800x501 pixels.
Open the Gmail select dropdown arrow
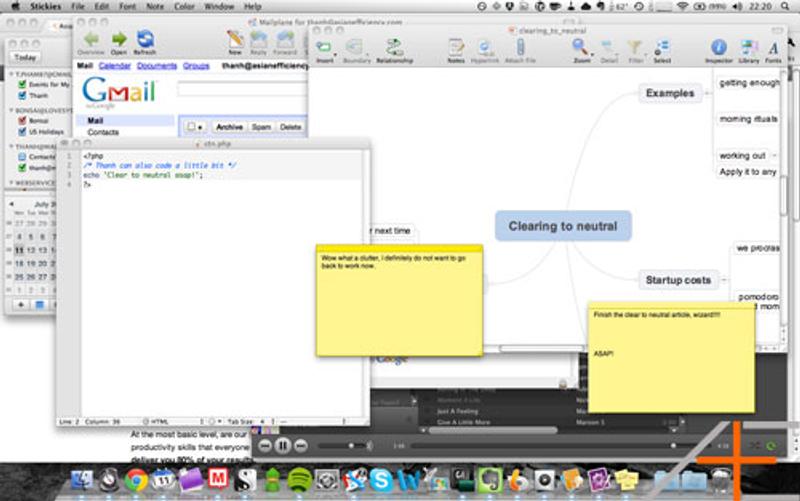point(200,128)
